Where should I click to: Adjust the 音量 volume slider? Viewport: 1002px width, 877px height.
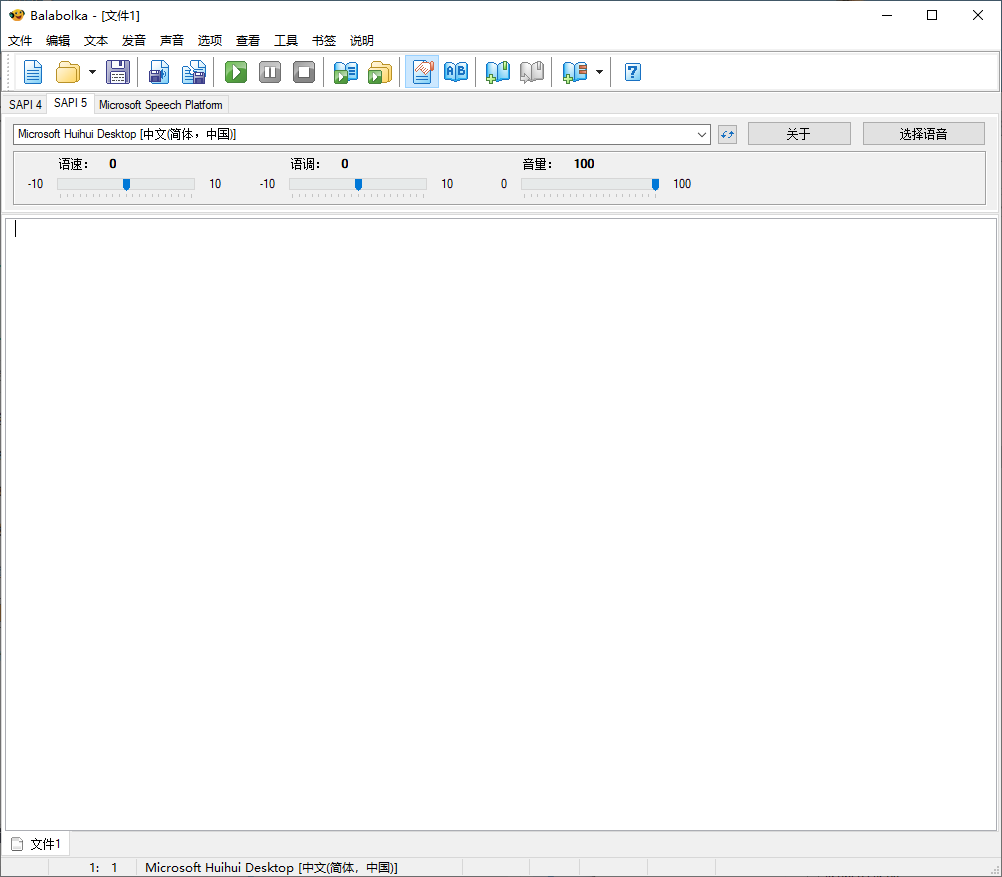655,184
